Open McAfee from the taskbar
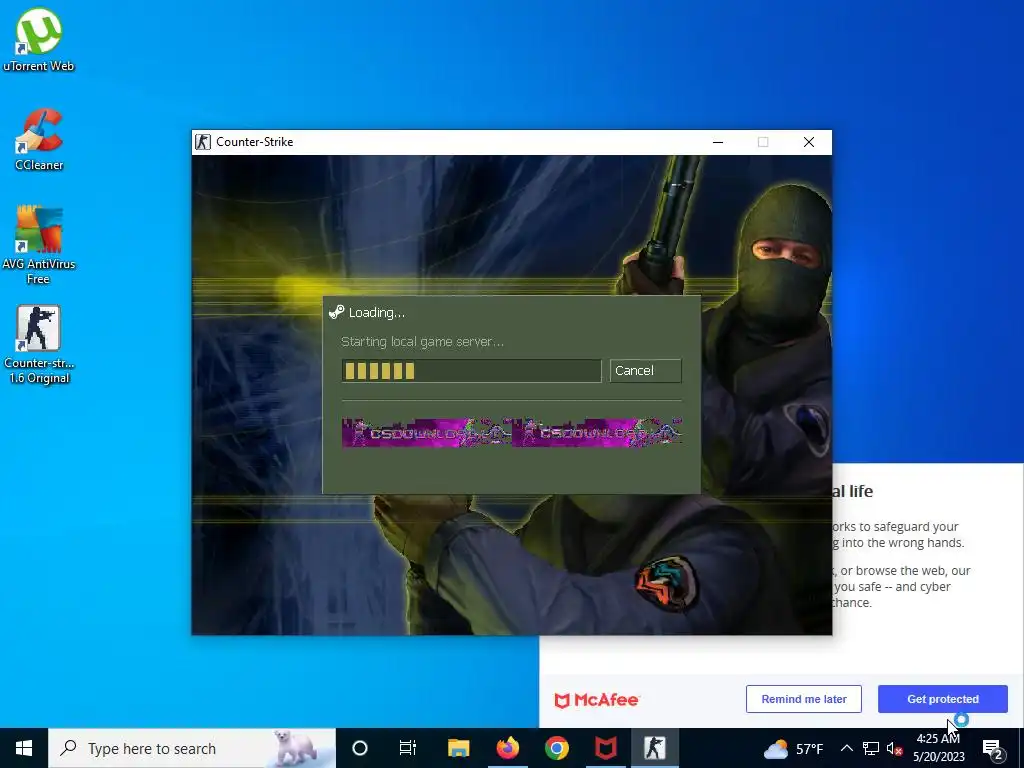Screen dimensions: 1024x768 pos(605,748)
